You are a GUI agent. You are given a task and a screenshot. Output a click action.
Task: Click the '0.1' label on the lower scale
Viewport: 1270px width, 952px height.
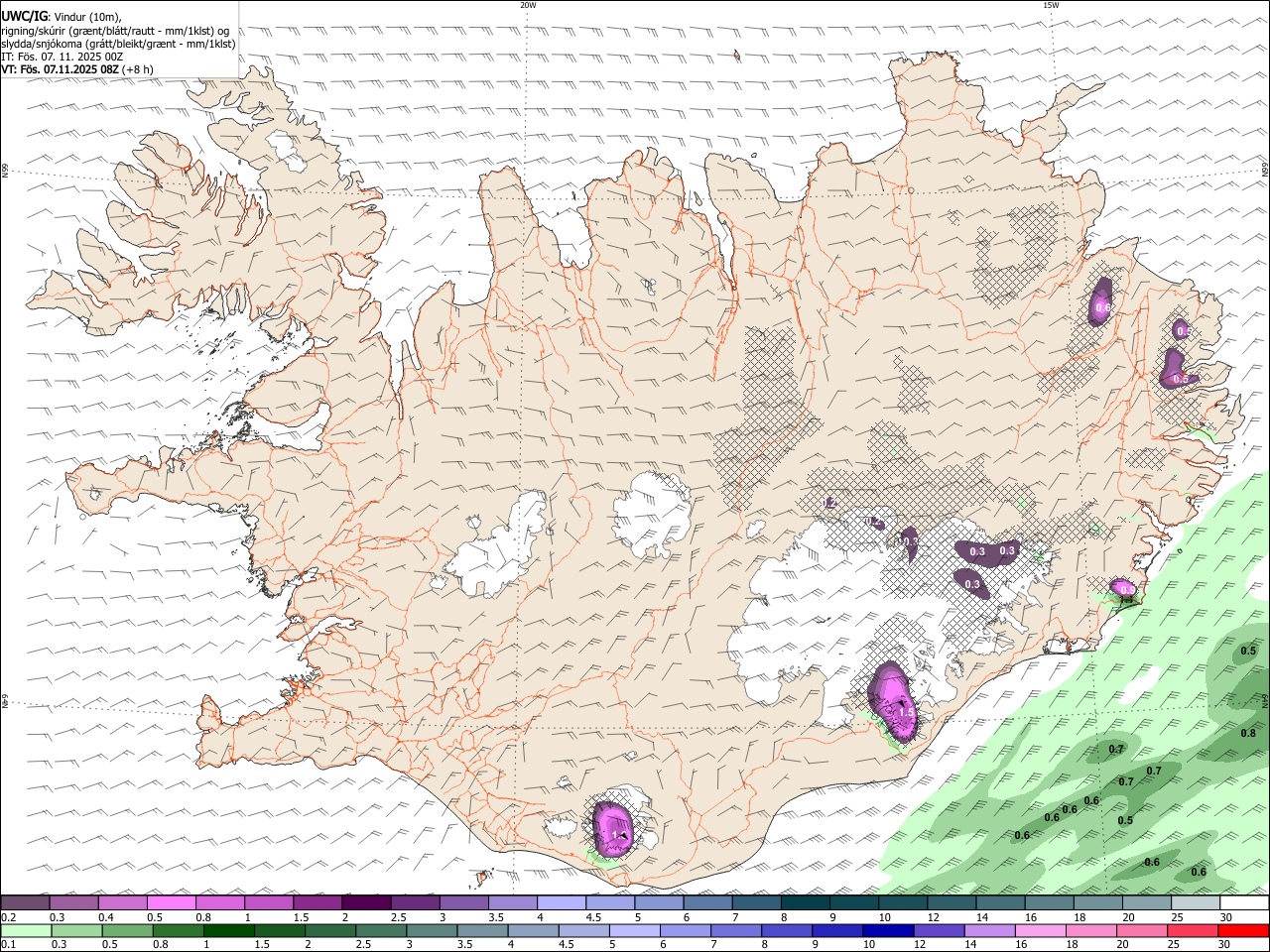click(8, 945)
